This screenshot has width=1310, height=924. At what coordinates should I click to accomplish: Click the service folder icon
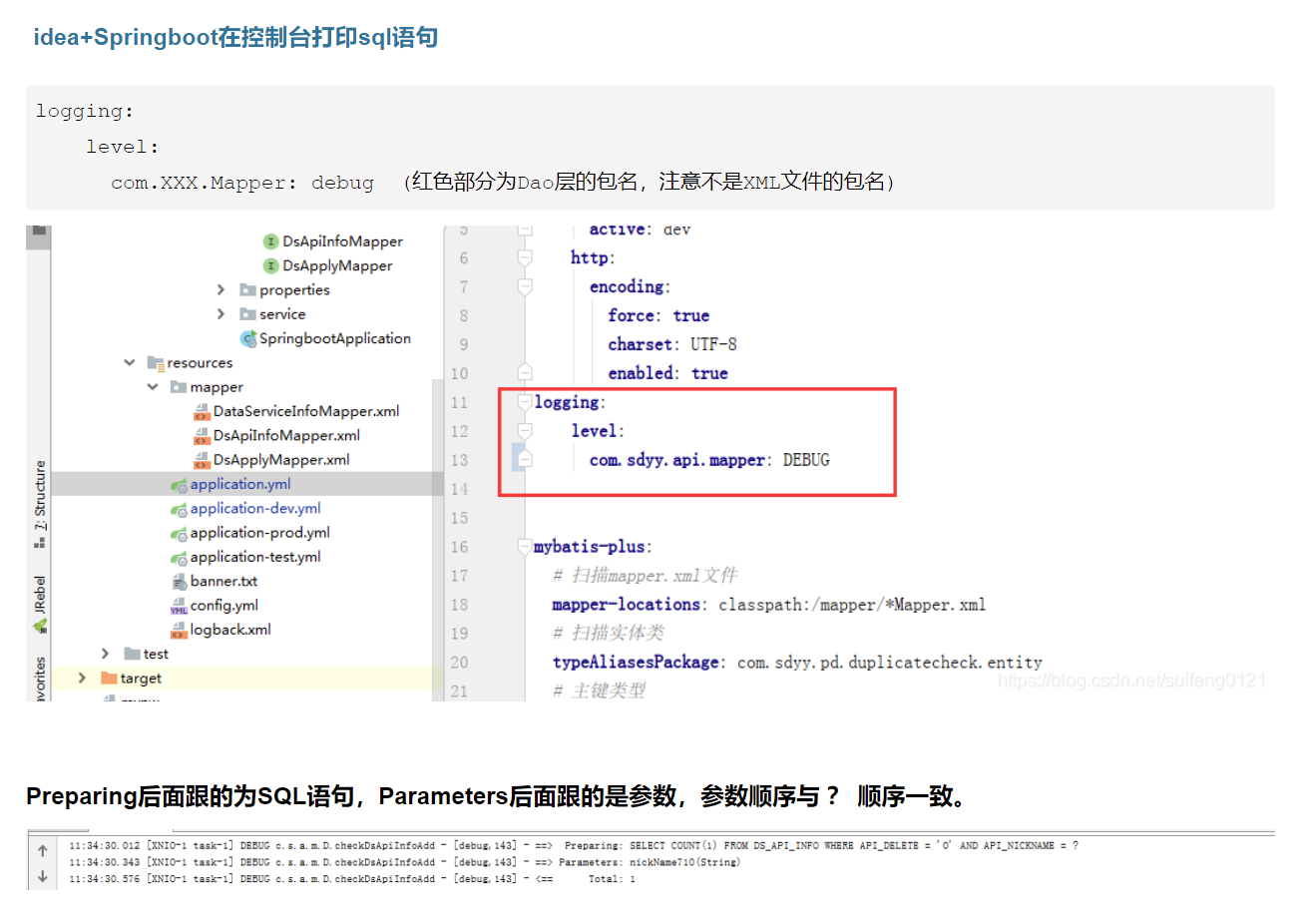(247, 313)
